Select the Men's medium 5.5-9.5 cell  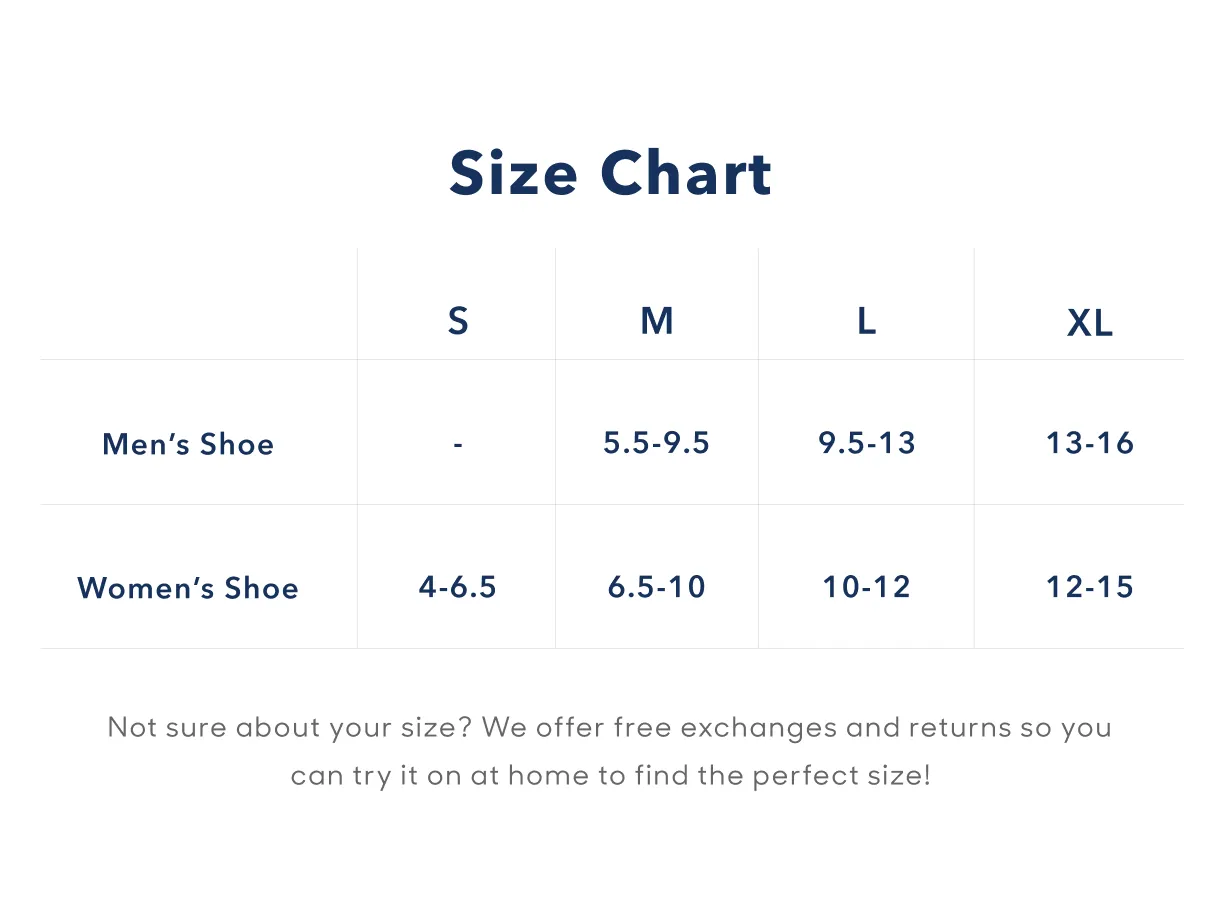tap(657, 443)
